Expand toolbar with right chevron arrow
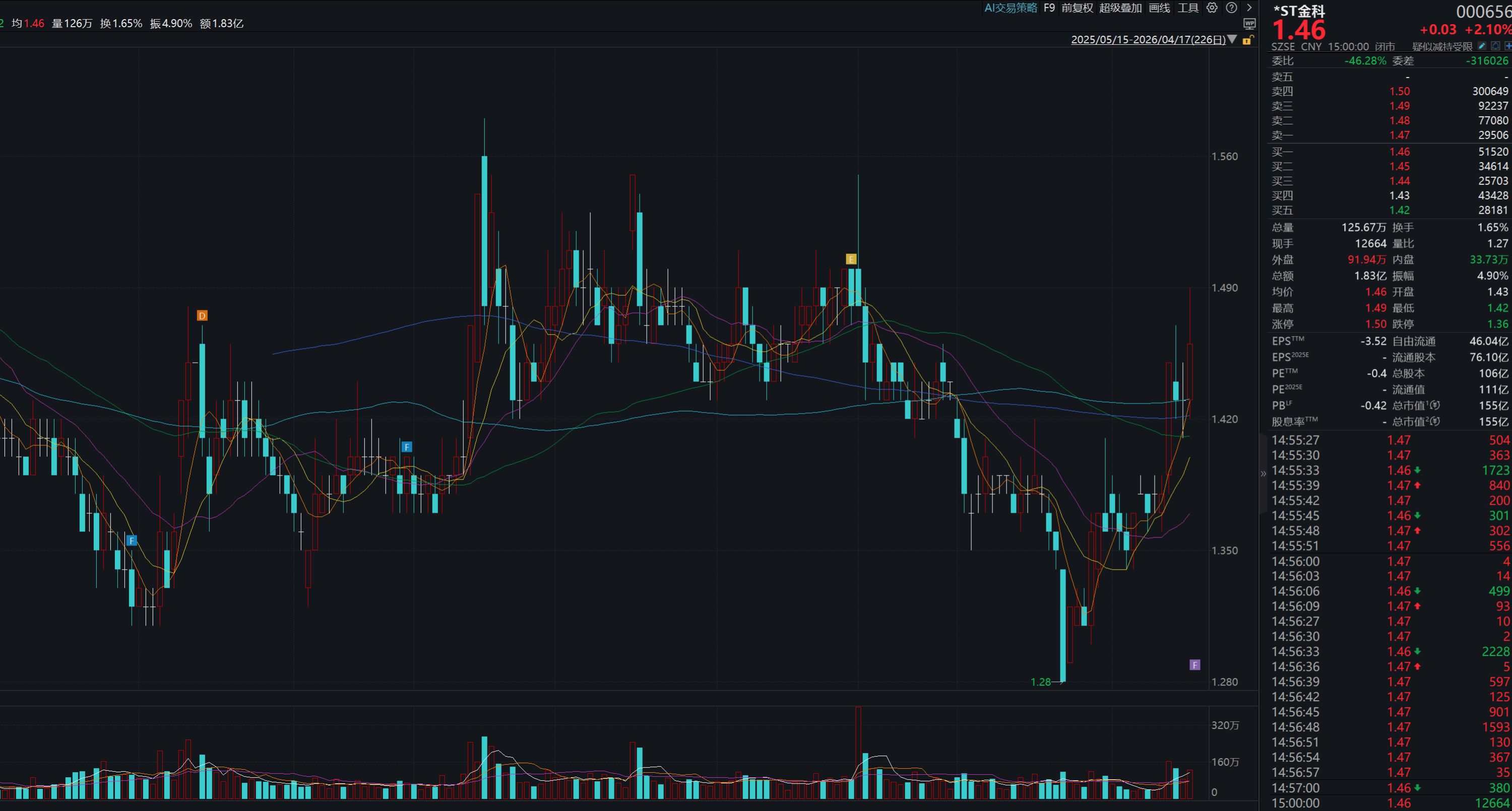Viewport: 1512px width, 811px height. click(x=1249, y=8)
